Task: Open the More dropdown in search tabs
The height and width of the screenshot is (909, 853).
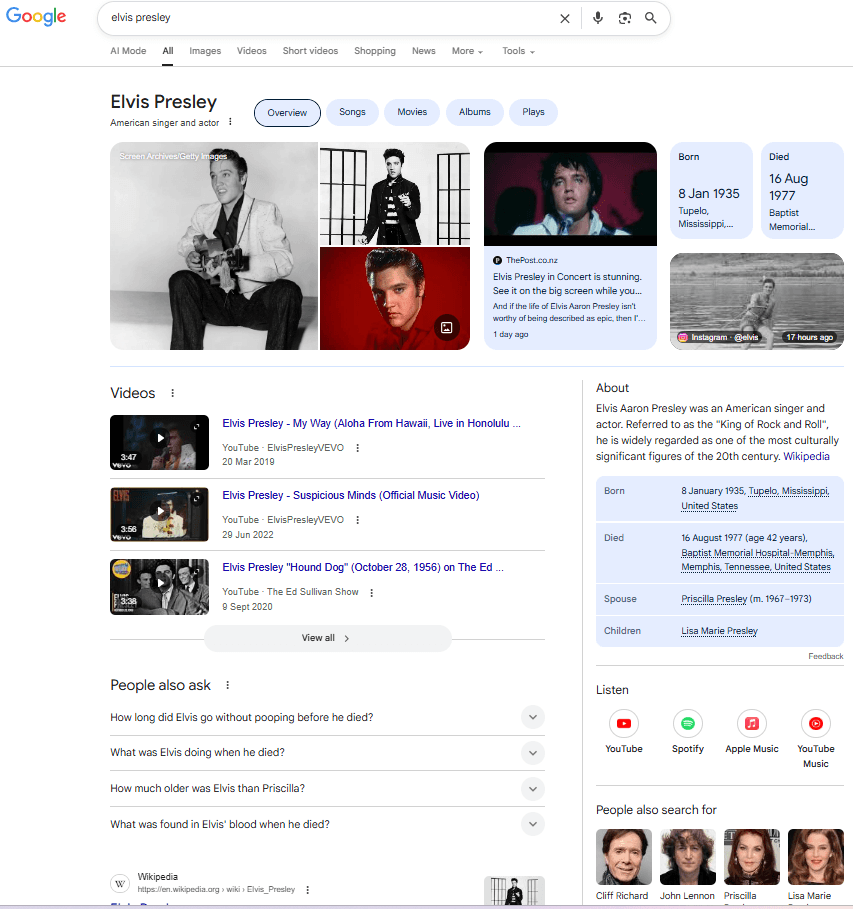Action: 467,51
